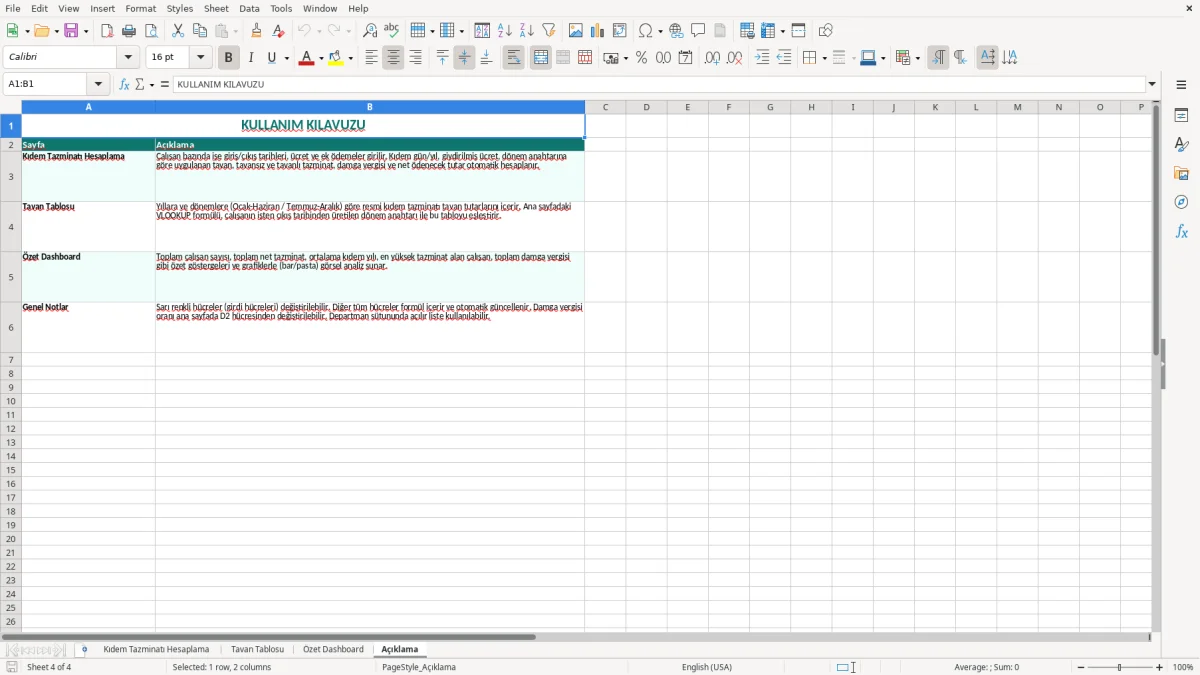Select the KULLANIM KILAVUZU title cell
The image size is (1200, 675).
coord(303,125)
